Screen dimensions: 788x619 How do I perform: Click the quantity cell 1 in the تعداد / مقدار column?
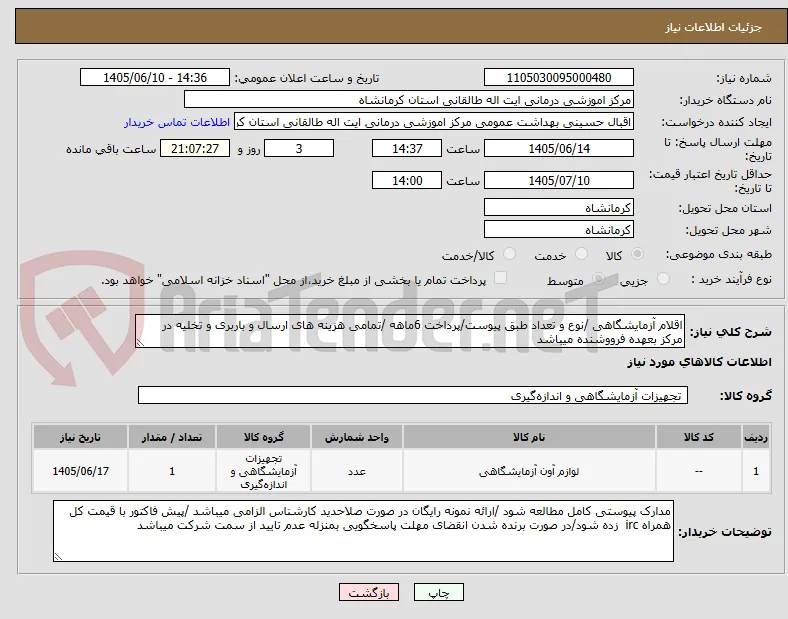172,471
